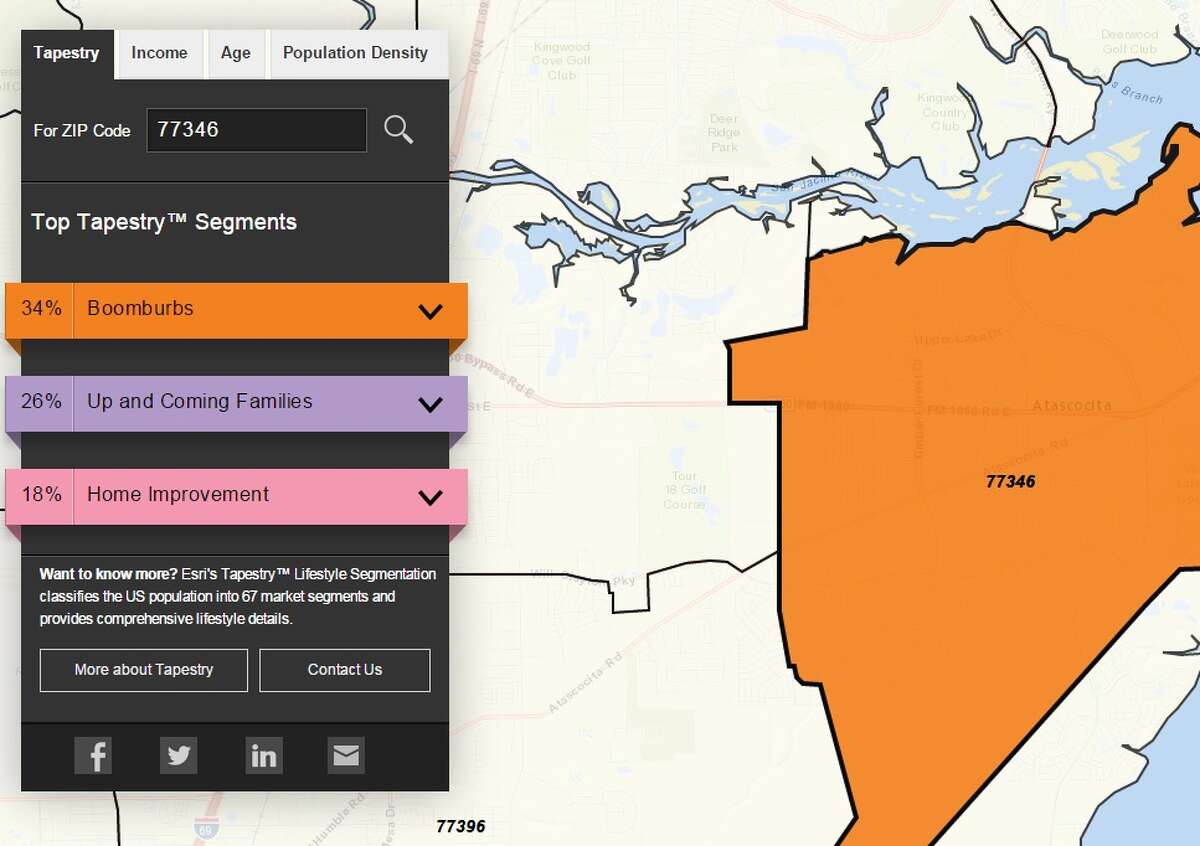Viewport: 1200px width, 846px height.
Task: Select the Tapestry tab
Action: tap(66, 53)
